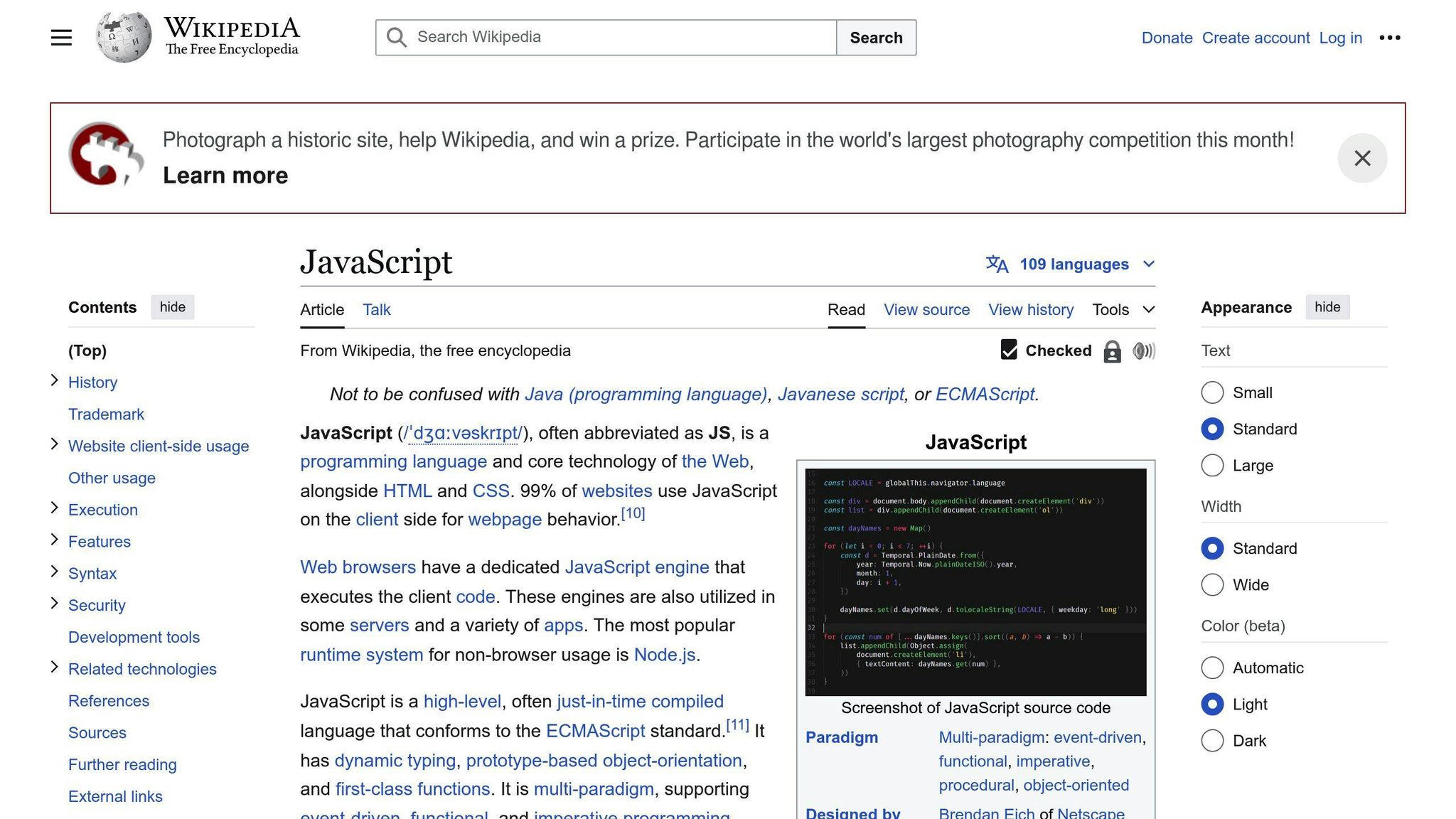1456x819 pixels.
Task: Click the Wikipedia logo
Action: coord(123,36)
